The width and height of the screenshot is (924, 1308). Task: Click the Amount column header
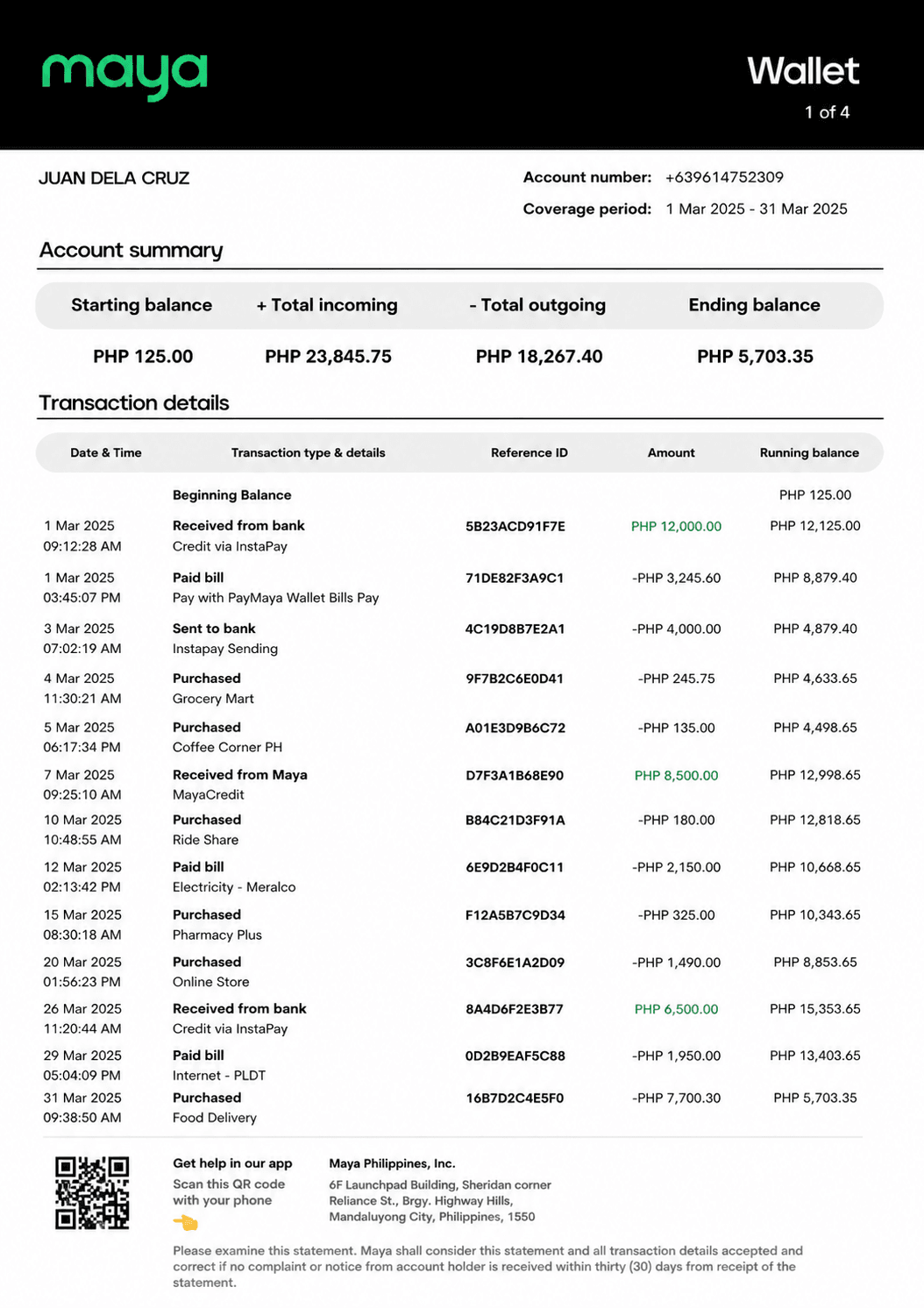[x=672, y=453]
